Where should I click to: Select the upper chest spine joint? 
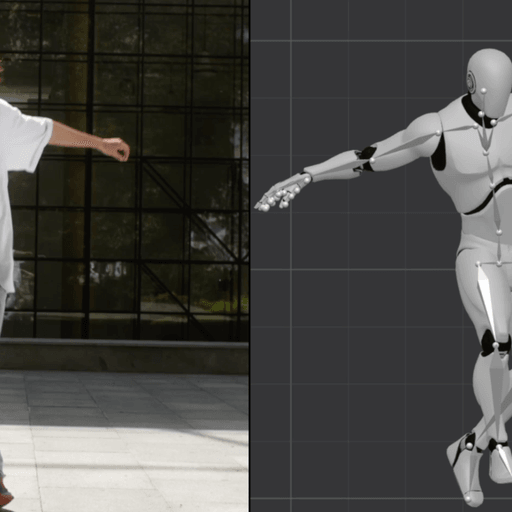click(x=486, y=152)
